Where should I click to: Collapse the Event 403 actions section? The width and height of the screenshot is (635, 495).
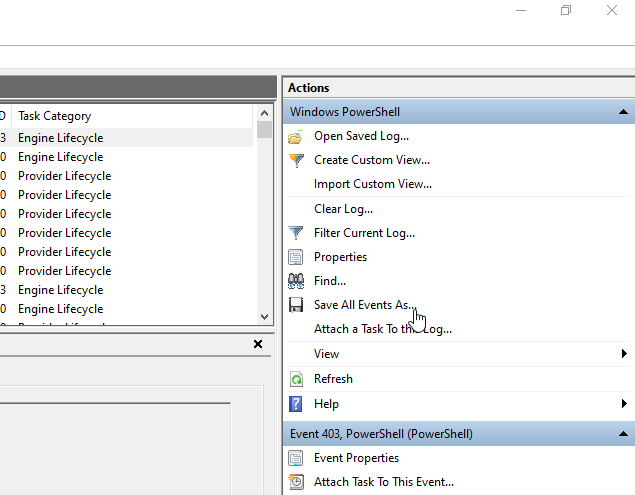(624, 434)
